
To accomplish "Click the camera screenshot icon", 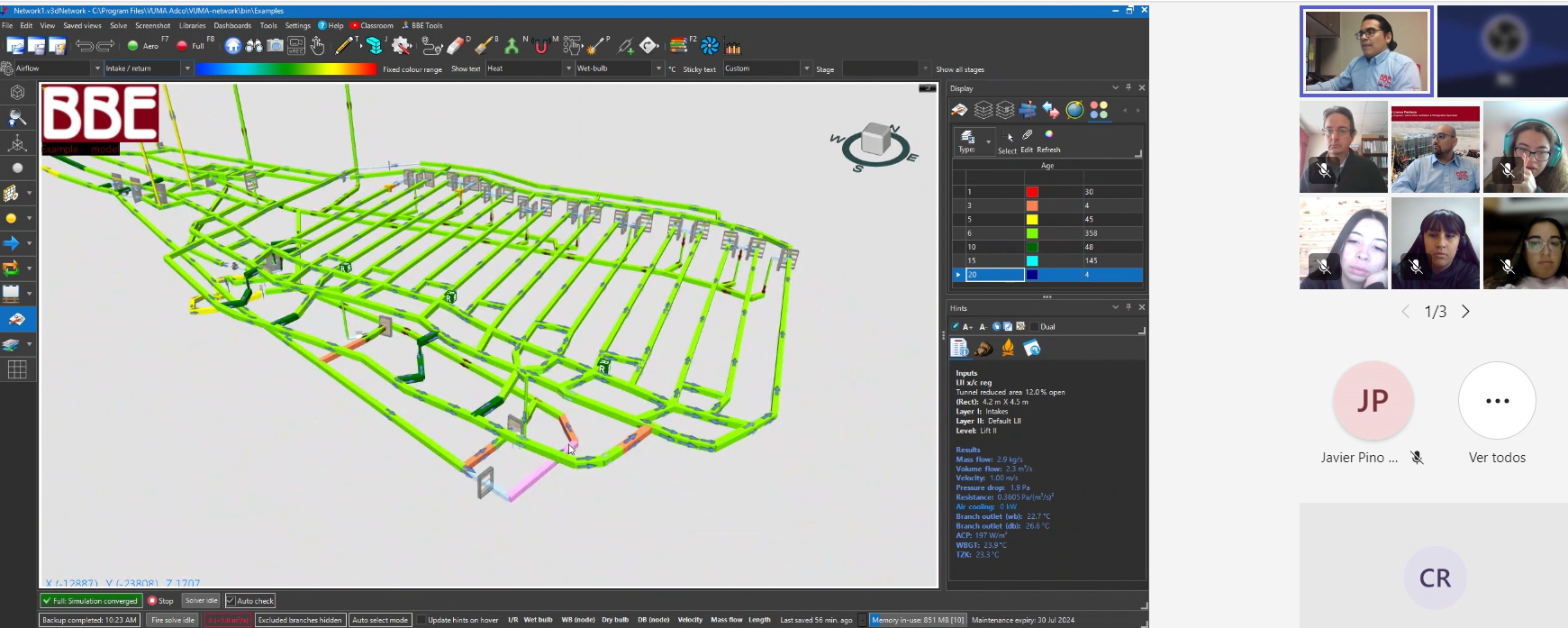I will (x=275, y=46).
